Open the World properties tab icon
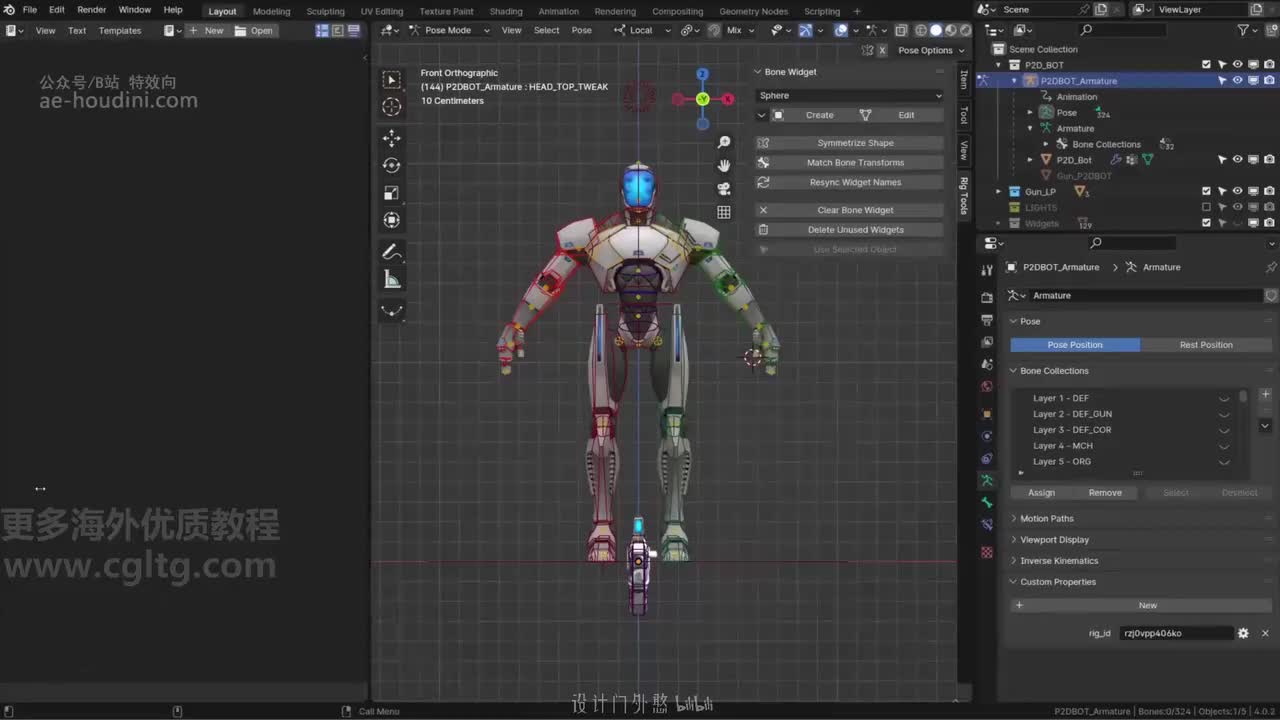 pos(987,387)
